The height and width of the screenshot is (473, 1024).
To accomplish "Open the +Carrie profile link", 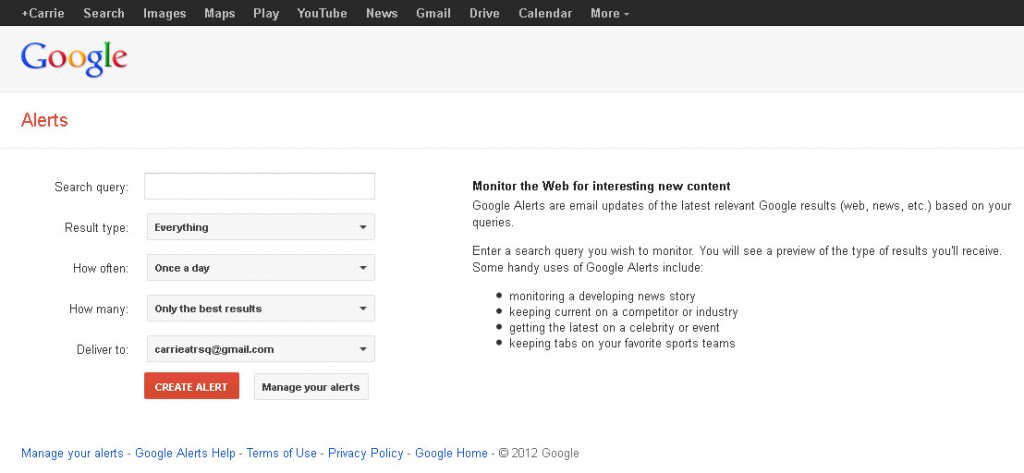I will point(43,13).
